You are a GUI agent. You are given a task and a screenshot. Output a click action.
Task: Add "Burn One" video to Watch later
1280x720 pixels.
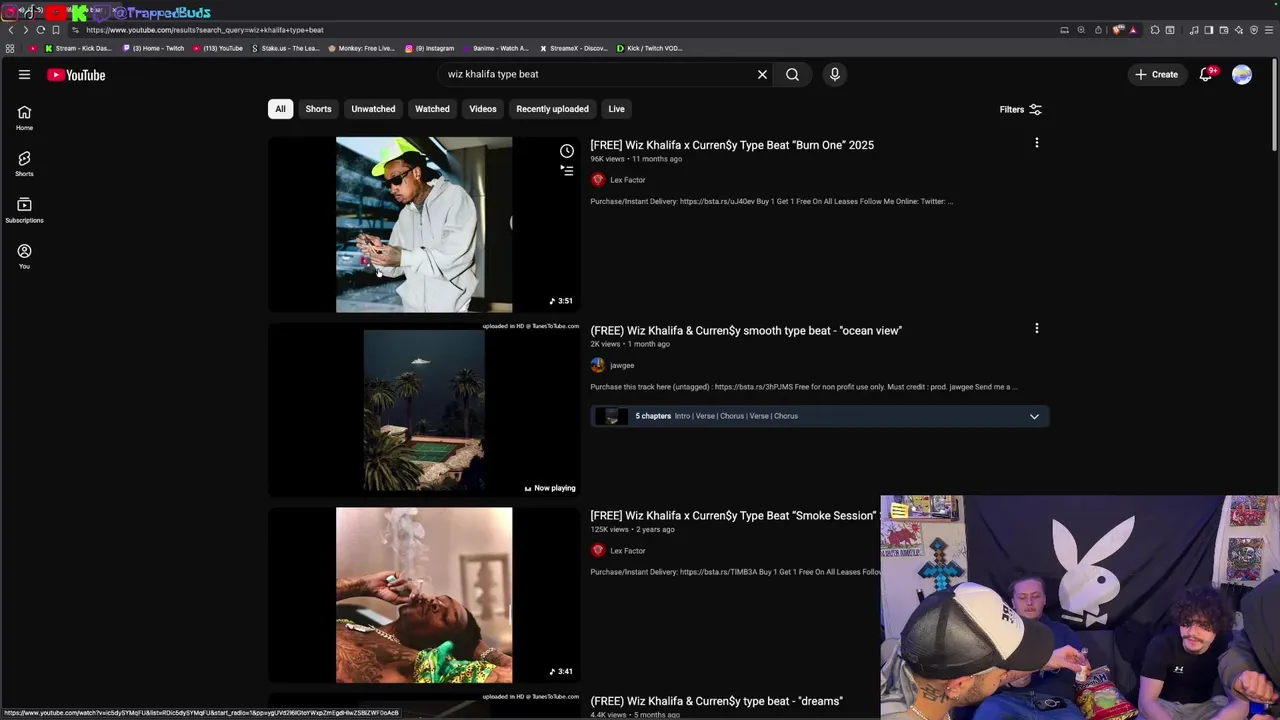[567, 151]
